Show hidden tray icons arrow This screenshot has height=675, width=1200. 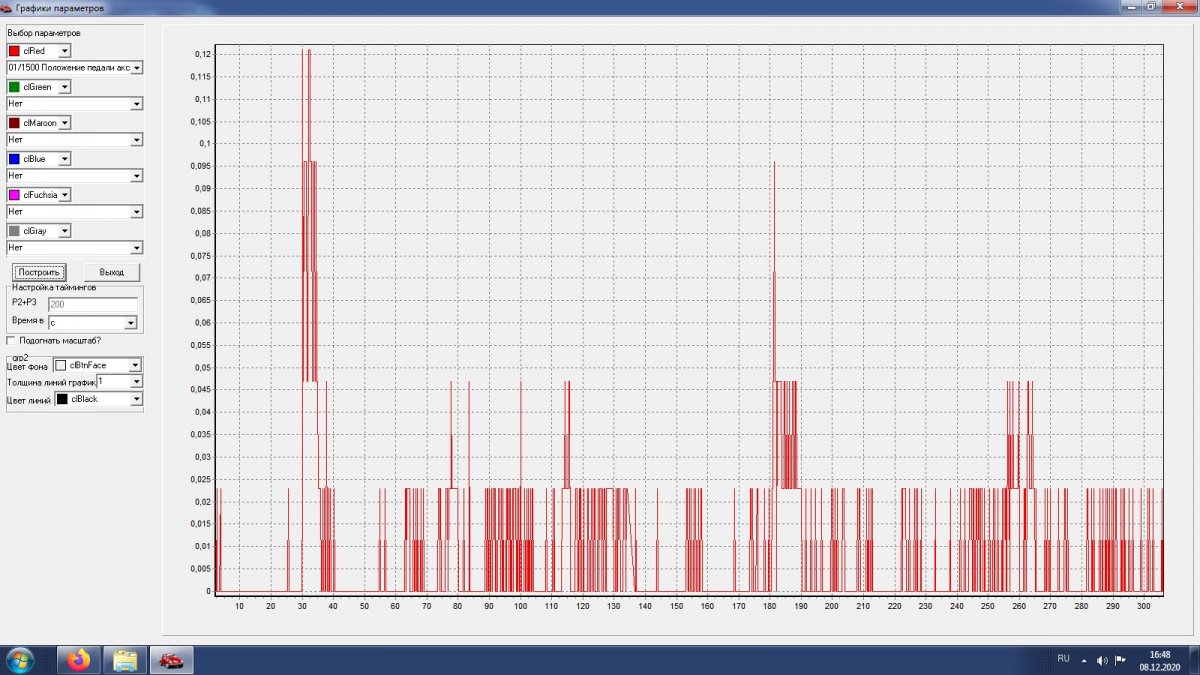click(1083, 660)
